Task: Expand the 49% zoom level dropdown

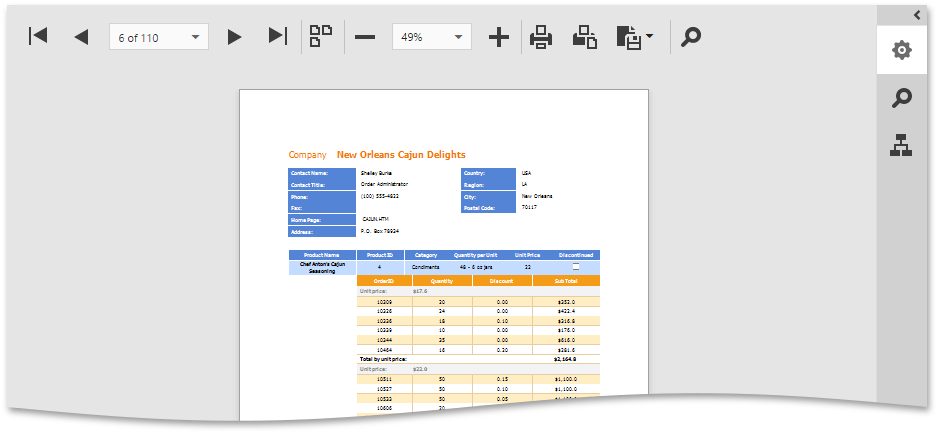Action: pyautogui.click(x=459, y=37)
